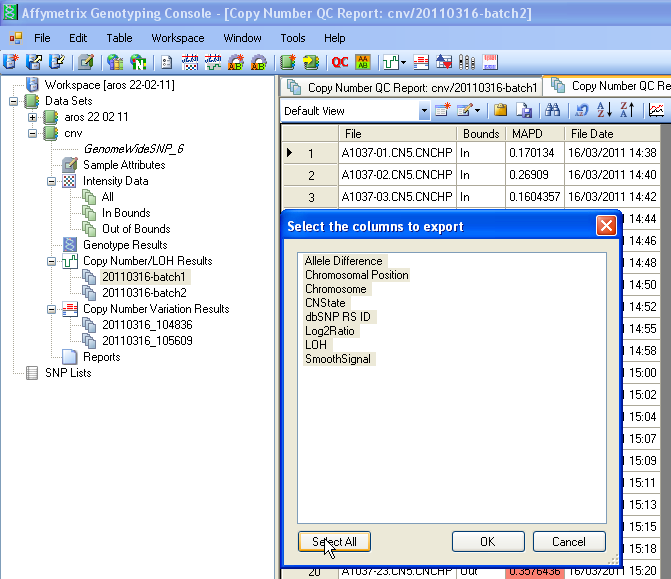Open the Table menu

tap(119, 38)
